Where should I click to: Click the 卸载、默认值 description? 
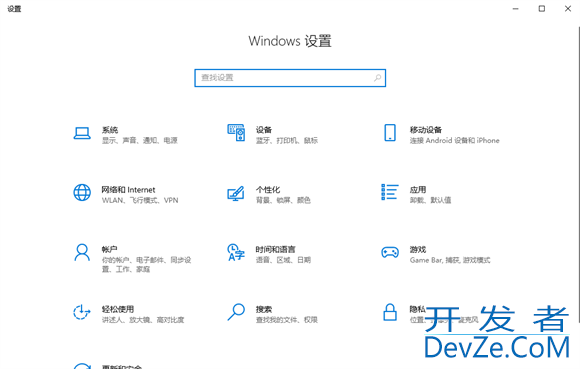pos(430,200)
